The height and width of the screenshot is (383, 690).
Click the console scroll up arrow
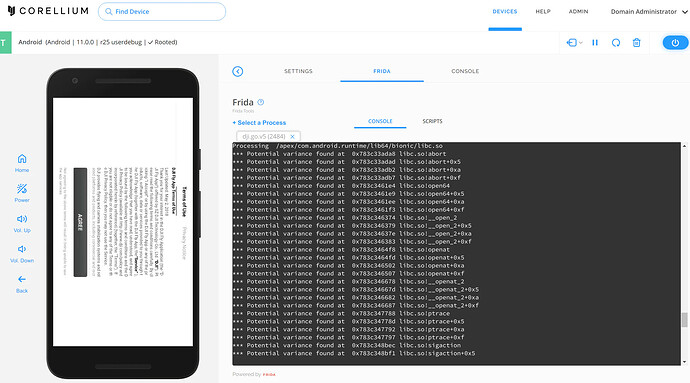(x=684, y=146)
